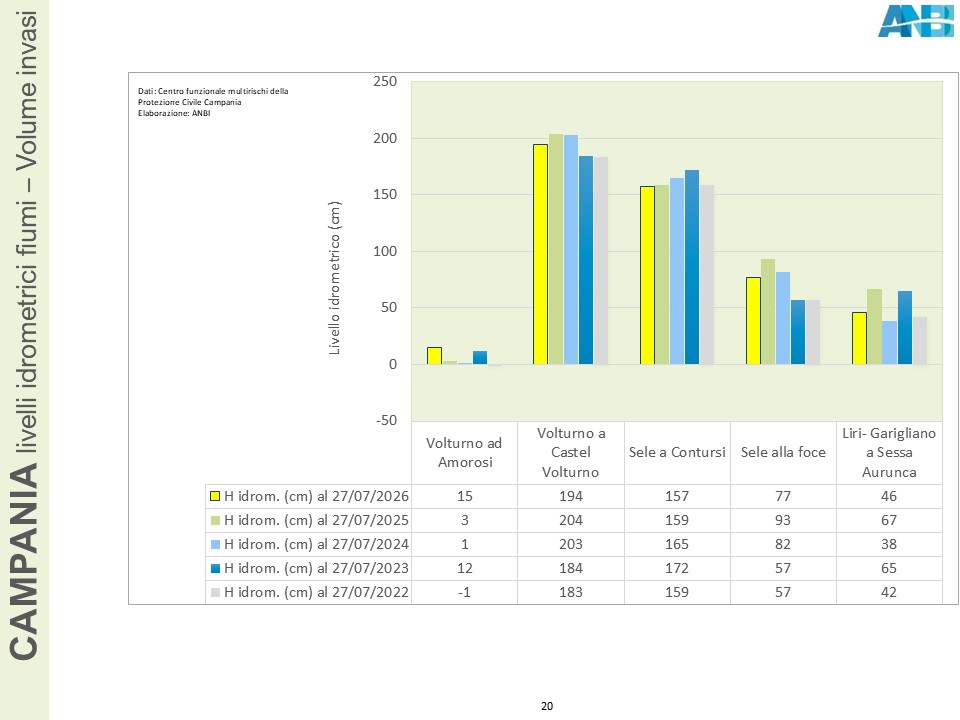Click the olive-green 2025 legend swatch
The width and height of the screenshot is (960, 720).
click(x=215, y=520)
